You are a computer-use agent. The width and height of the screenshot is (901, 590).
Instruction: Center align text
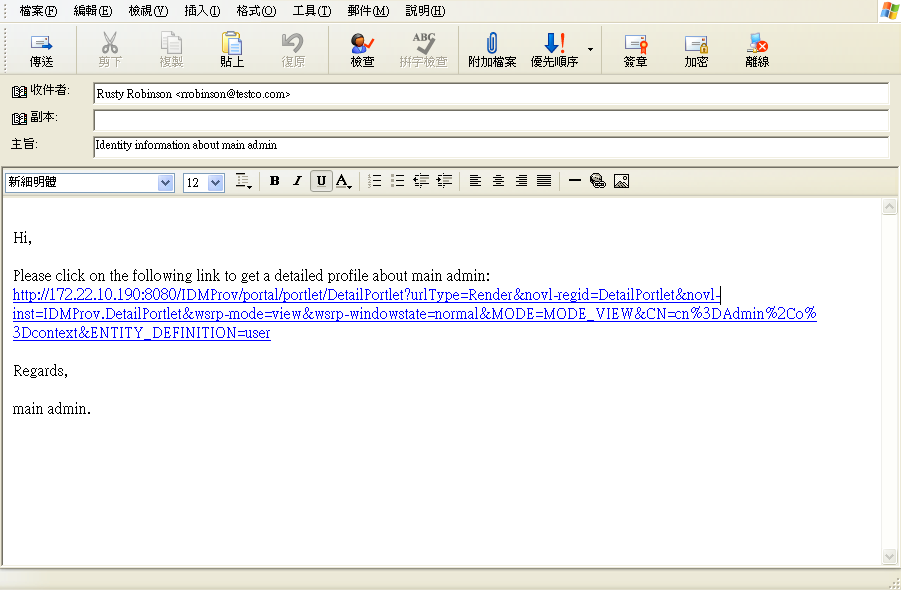498,181
